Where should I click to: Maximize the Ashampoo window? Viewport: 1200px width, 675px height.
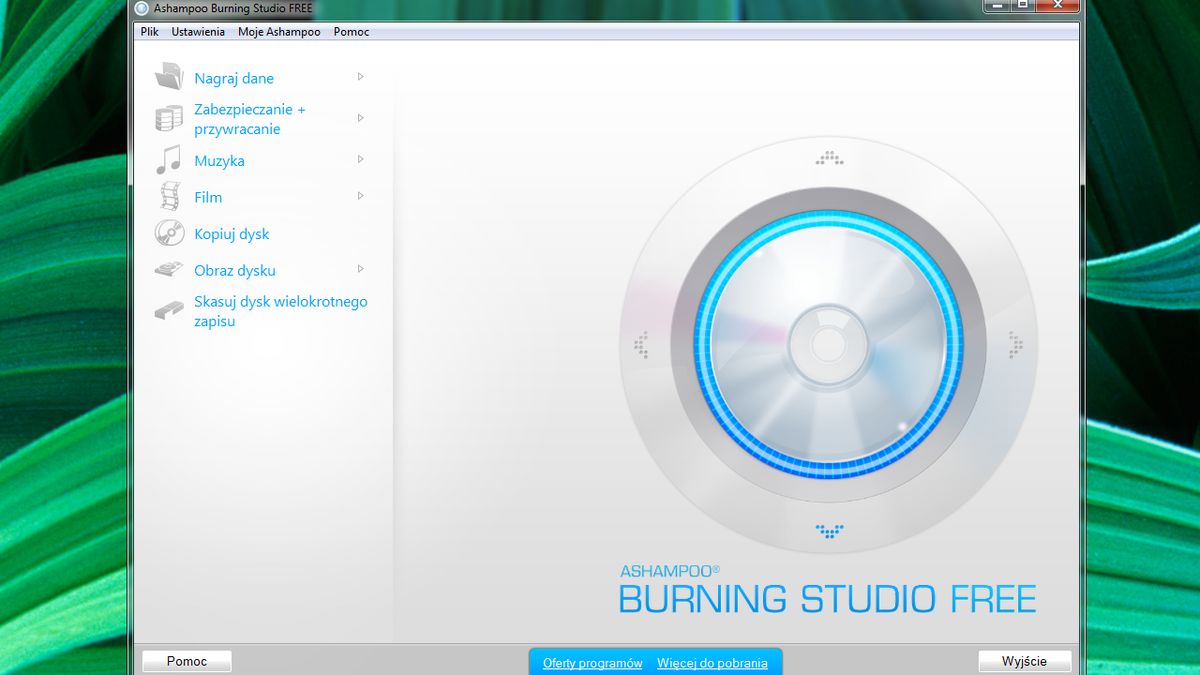pos(1022,5)
